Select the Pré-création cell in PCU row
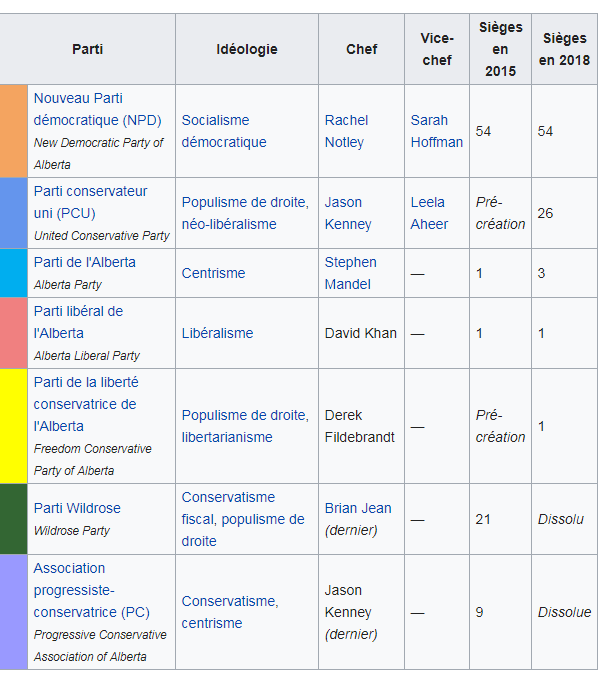606x679 pixels. tap(501, 213)
